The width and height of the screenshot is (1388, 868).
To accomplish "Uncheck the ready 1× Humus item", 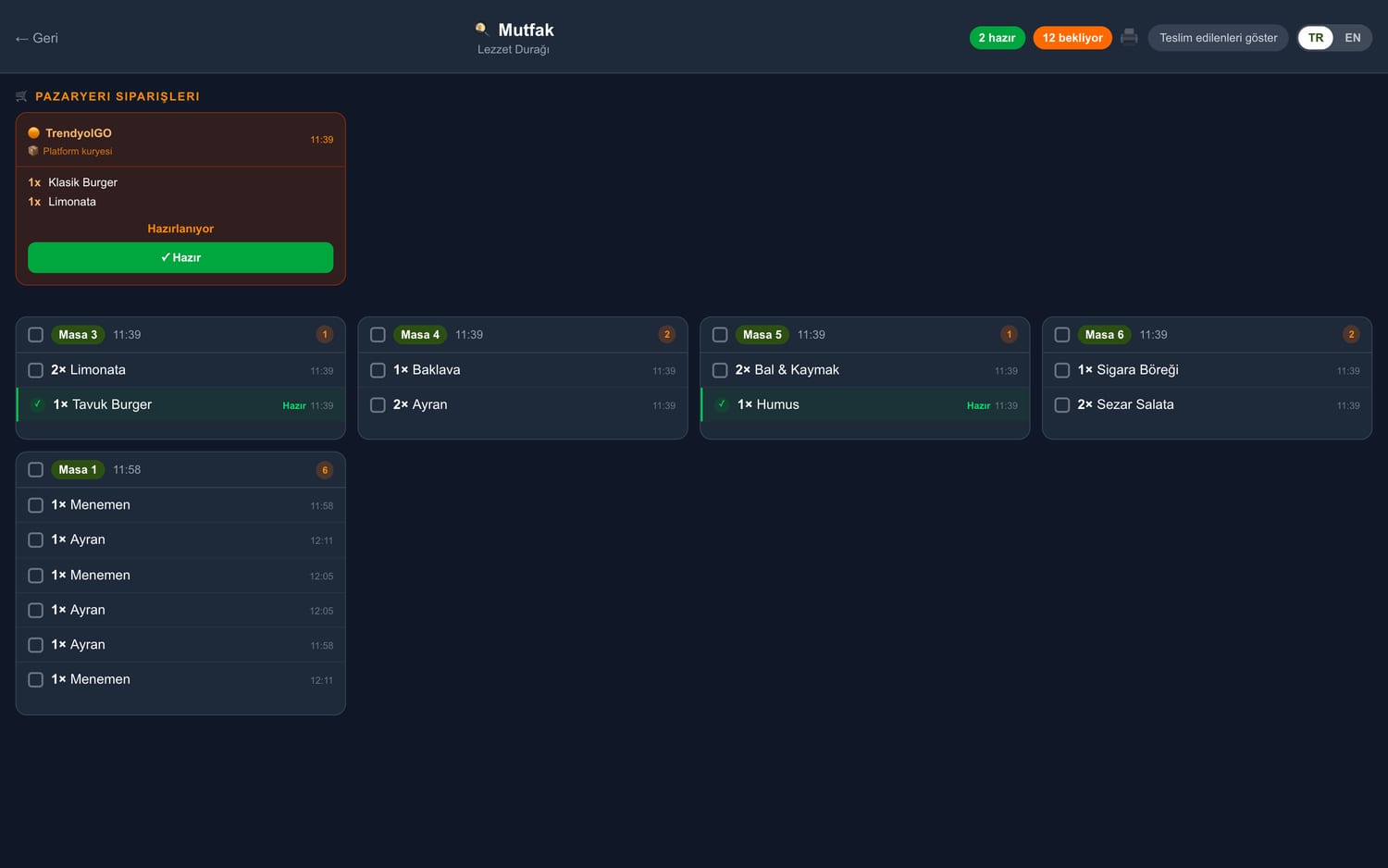I will [x=722, y=404].
